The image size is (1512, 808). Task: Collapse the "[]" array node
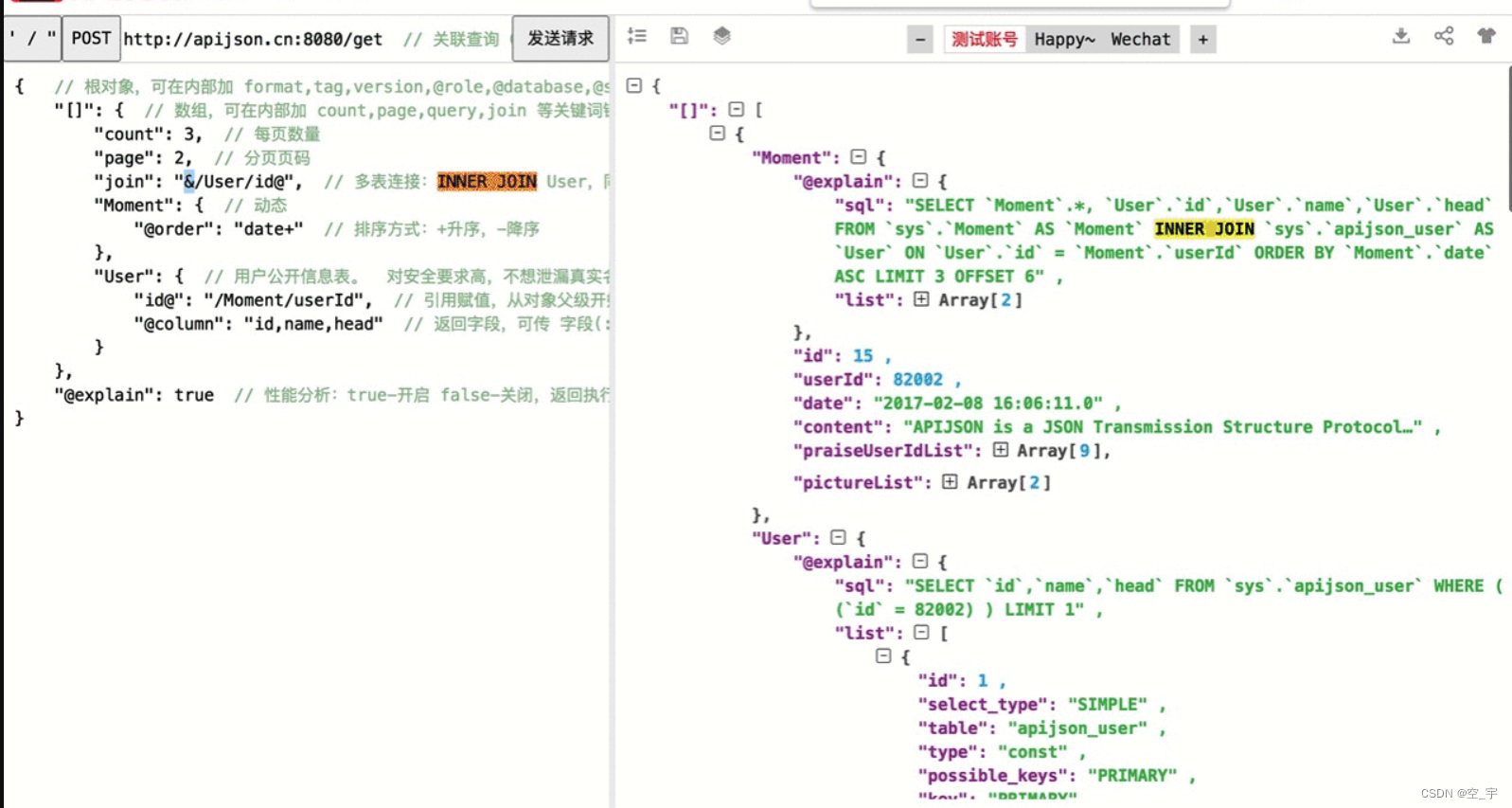tap(737, 109)
